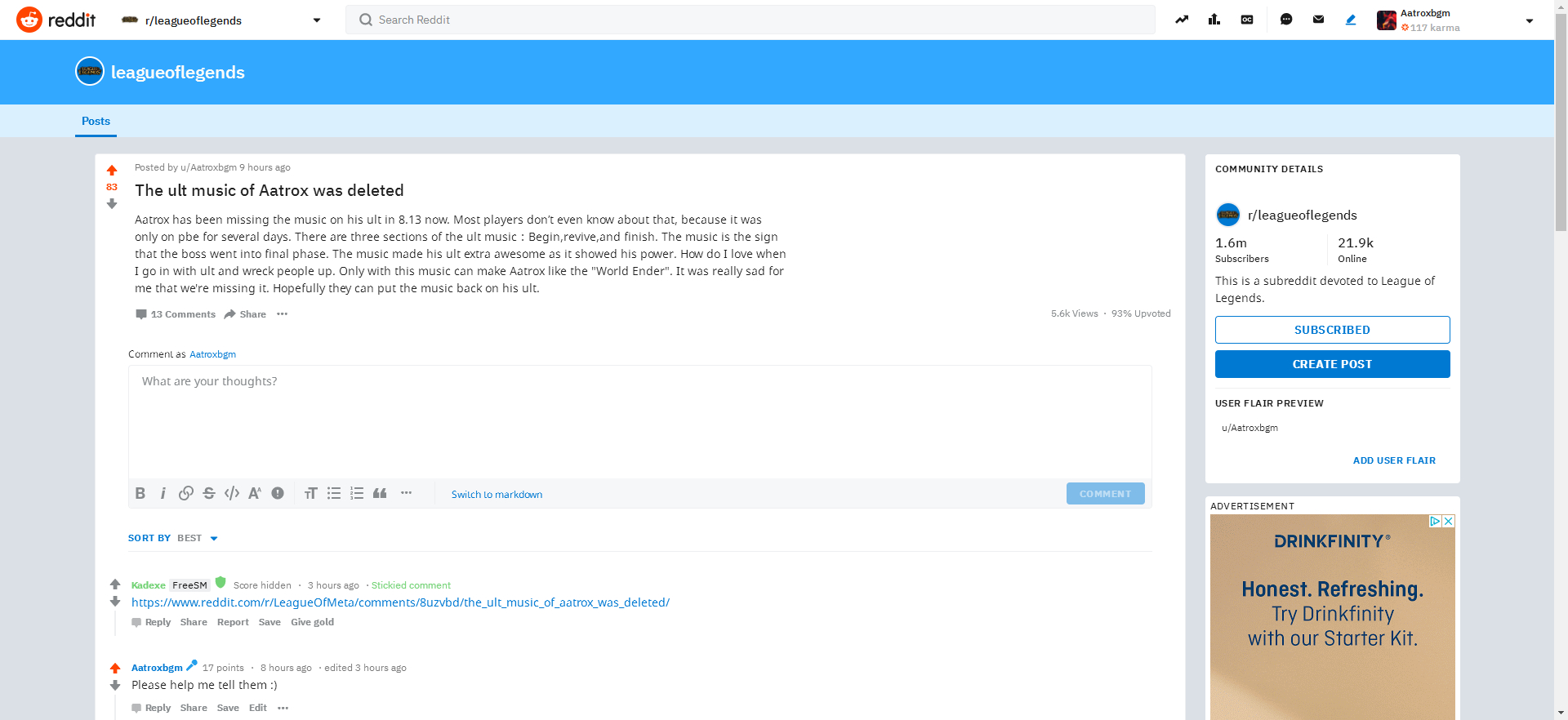The image size is (1568, 720).
Task: Expand the r/leagueoflegends community dropdown
Action: coord(317,20)
